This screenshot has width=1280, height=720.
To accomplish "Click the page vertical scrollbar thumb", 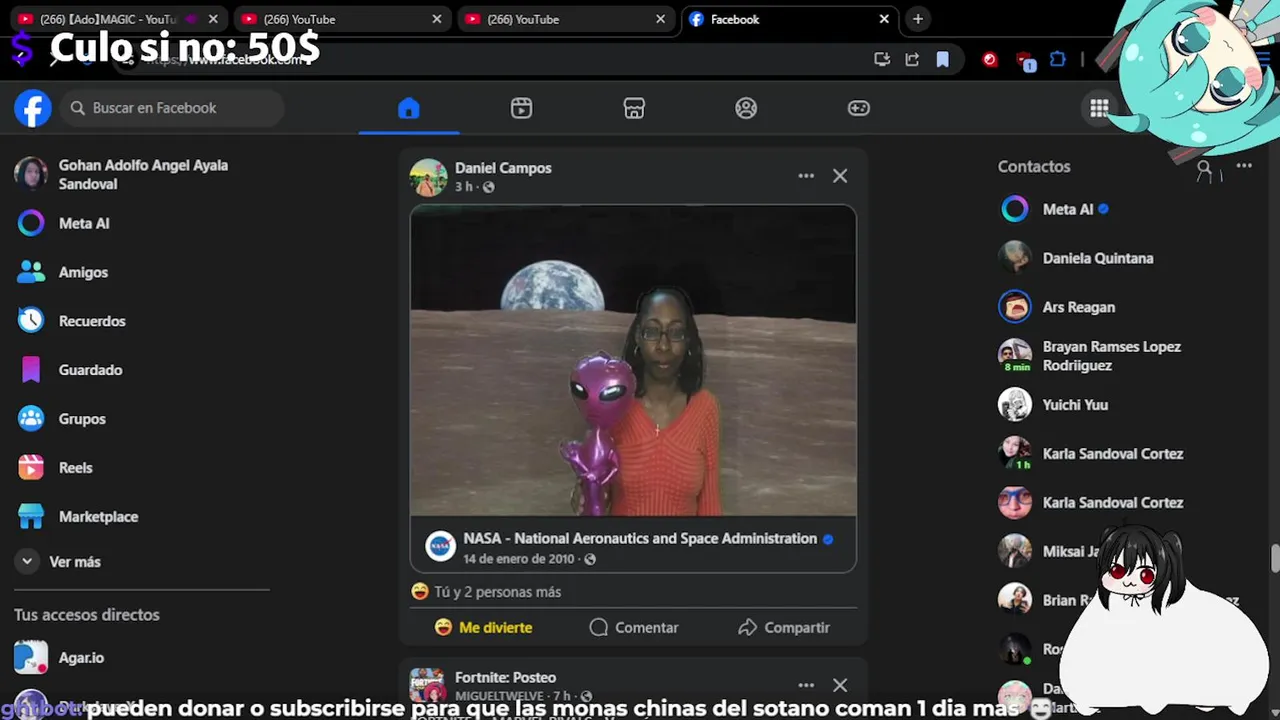I will (1274, 558).
